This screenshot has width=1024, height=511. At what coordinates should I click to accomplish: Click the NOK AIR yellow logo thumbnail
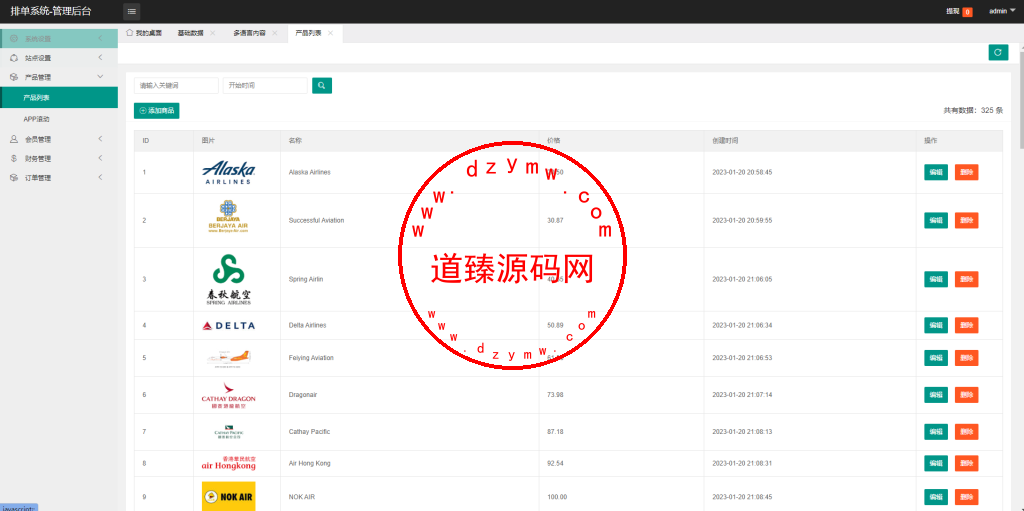point(229,497)
